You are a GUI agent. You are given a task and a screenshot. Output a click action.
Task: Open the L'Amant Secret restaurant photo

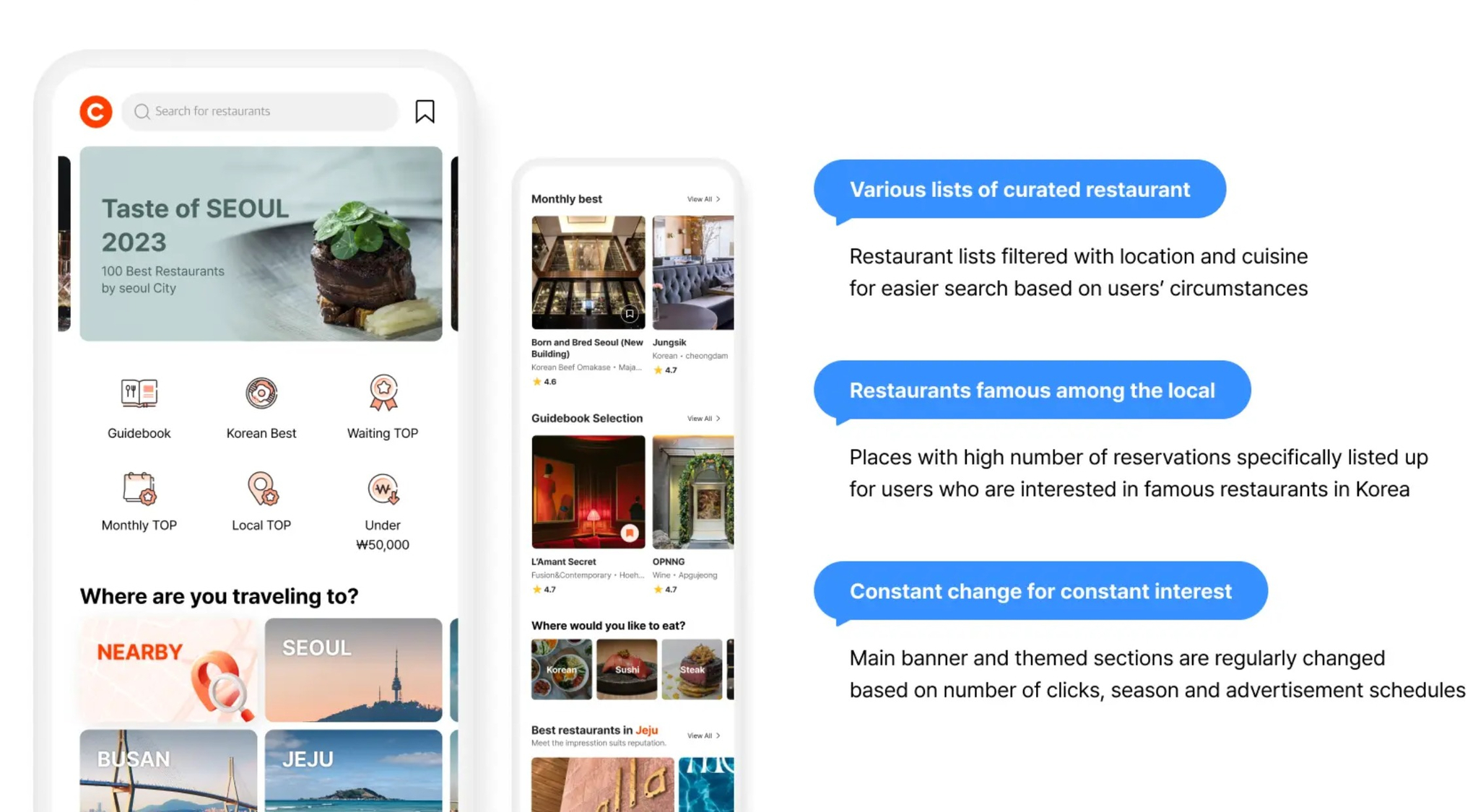click(588, 492)
